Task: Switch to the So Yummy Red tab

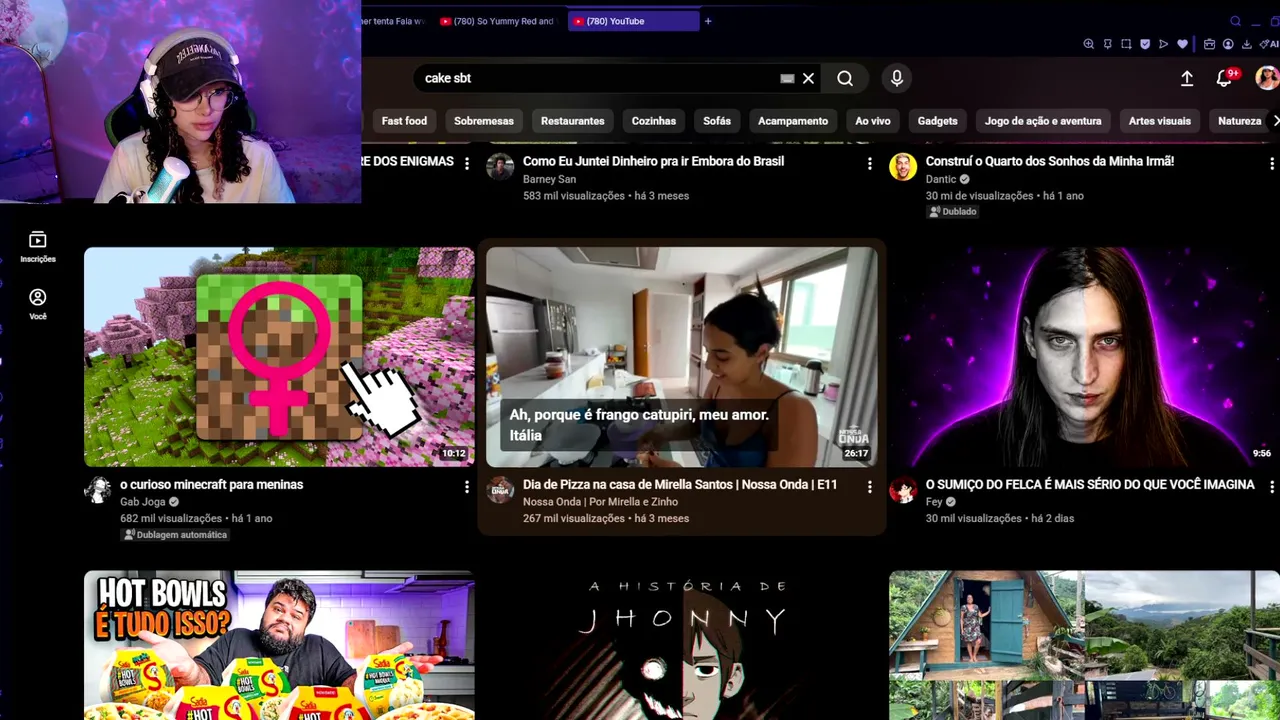Action: pyautogui.click(x=498, y=21)
